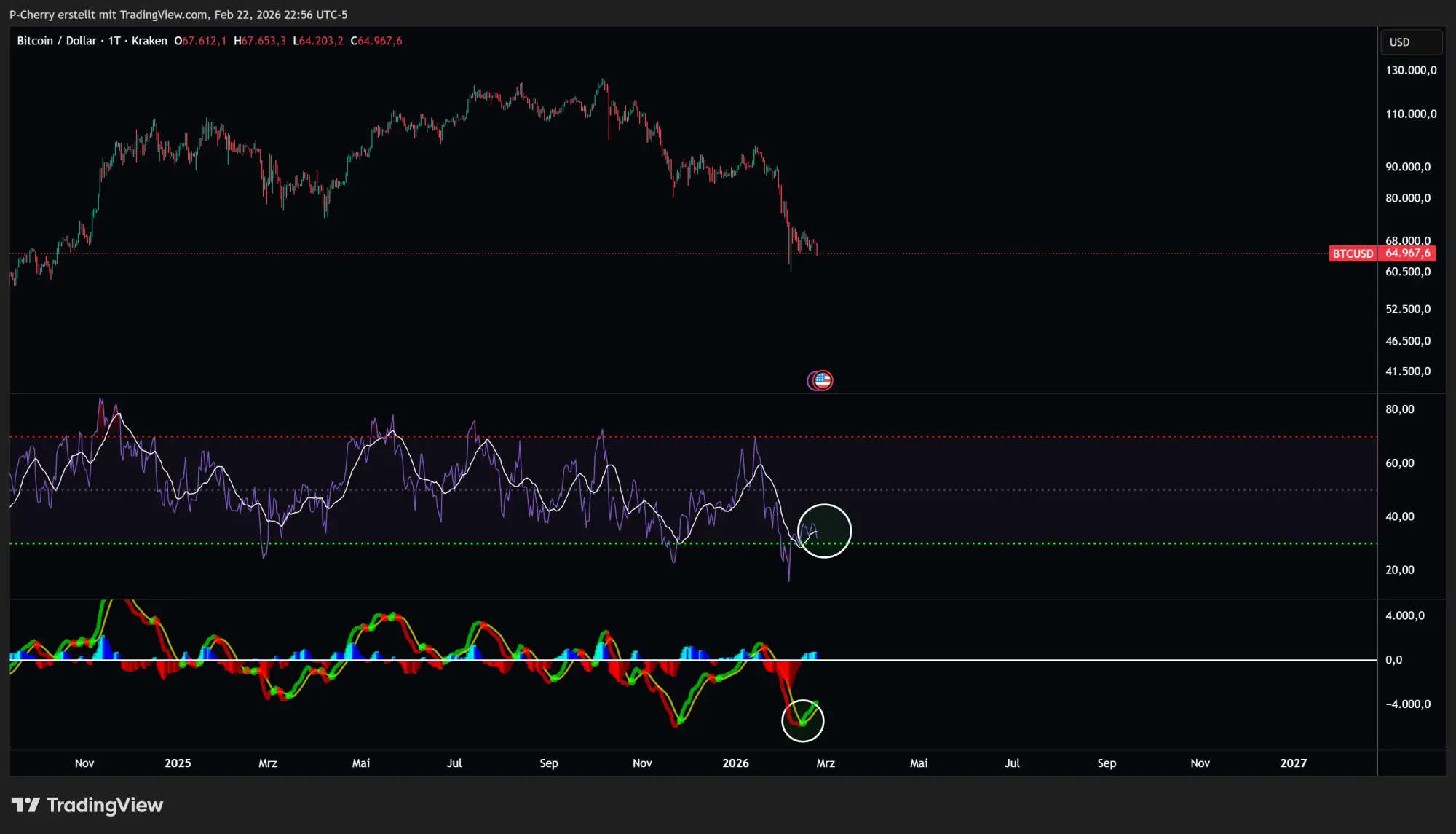The height and width of the screenshot is (834, 1456).
Task: Click the Mrz 2026 label on time axis
Action: coord(826,763)
